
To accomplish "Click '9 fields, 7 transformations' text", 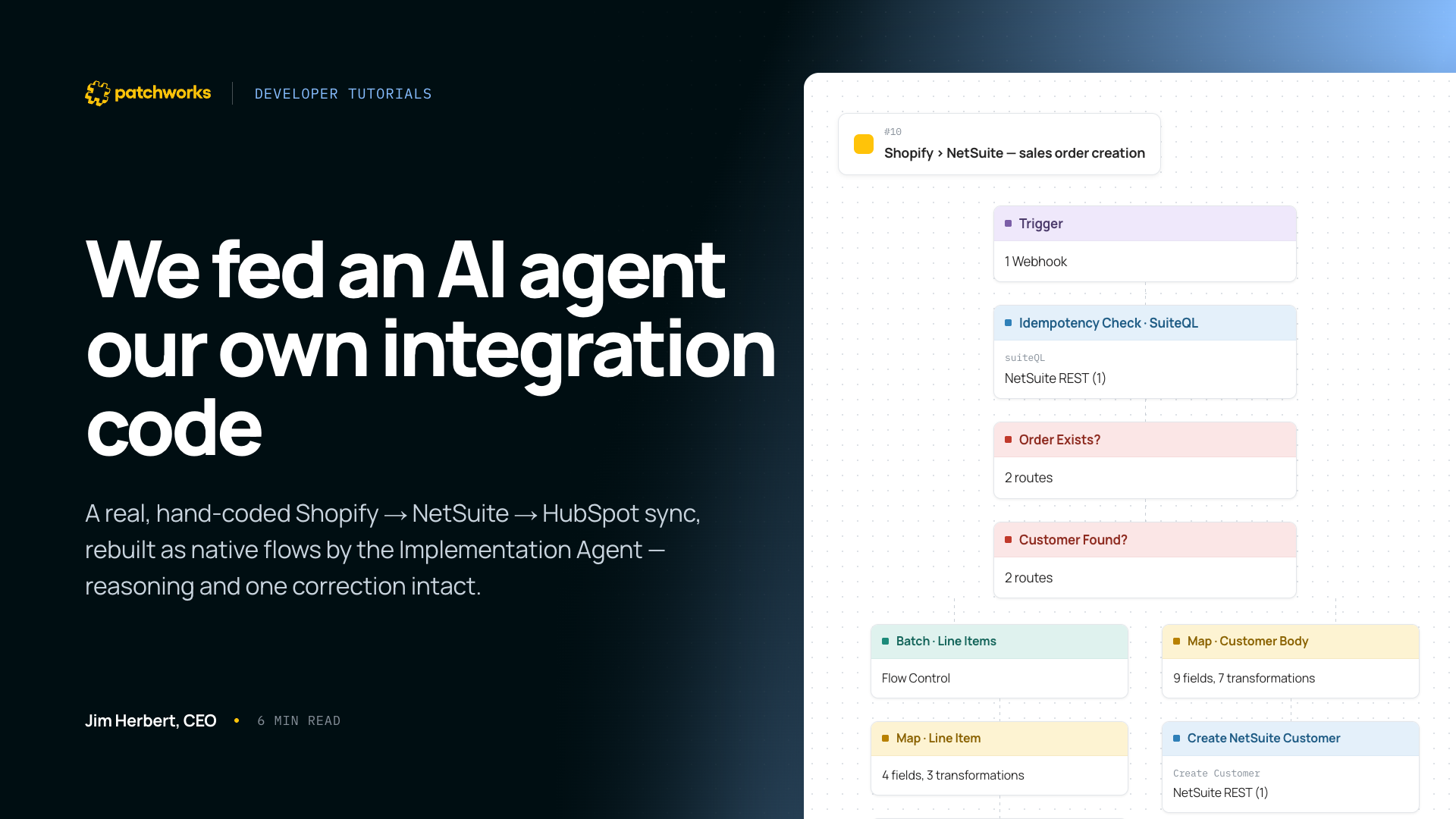I will 1244,679.
